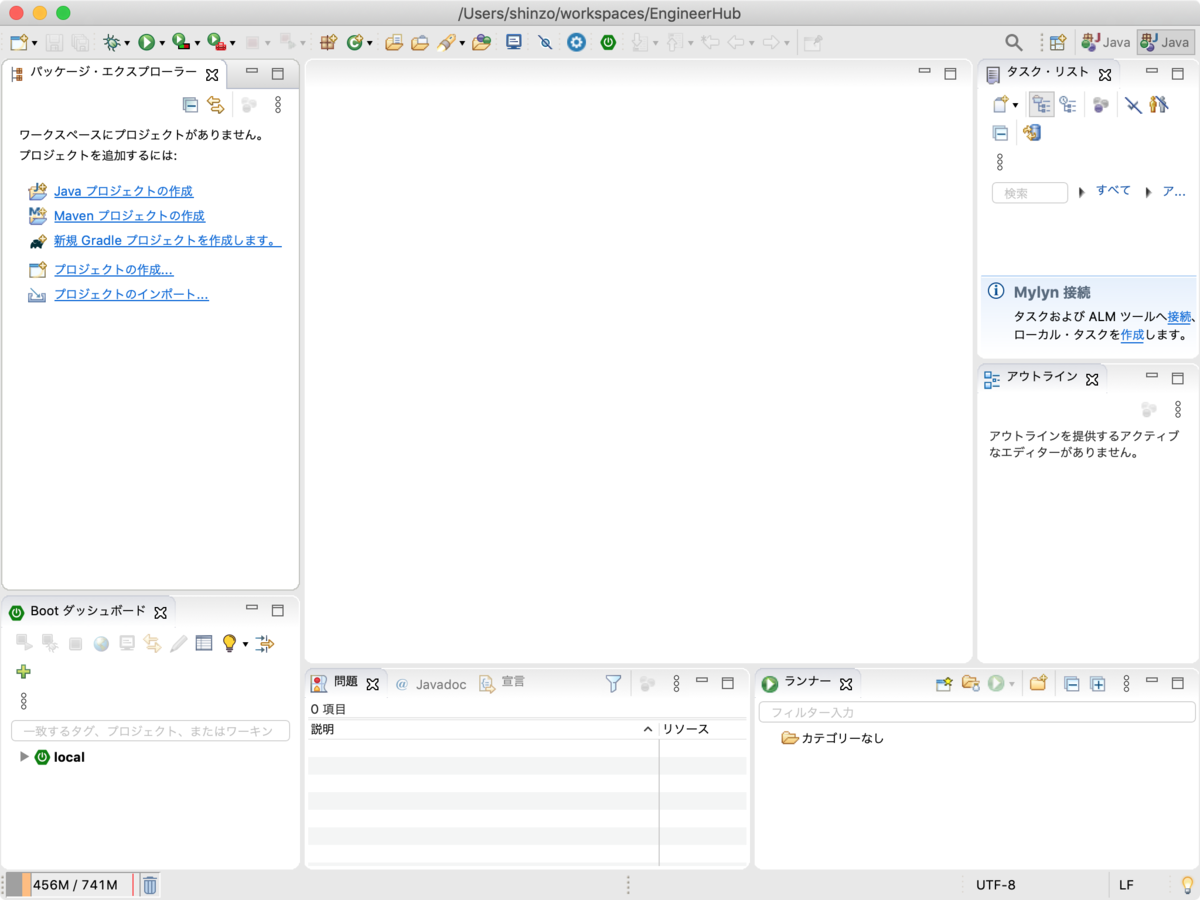Open Package Explorer view menu dots
The width and height of the screenshot is (1200, 900).
278,105
